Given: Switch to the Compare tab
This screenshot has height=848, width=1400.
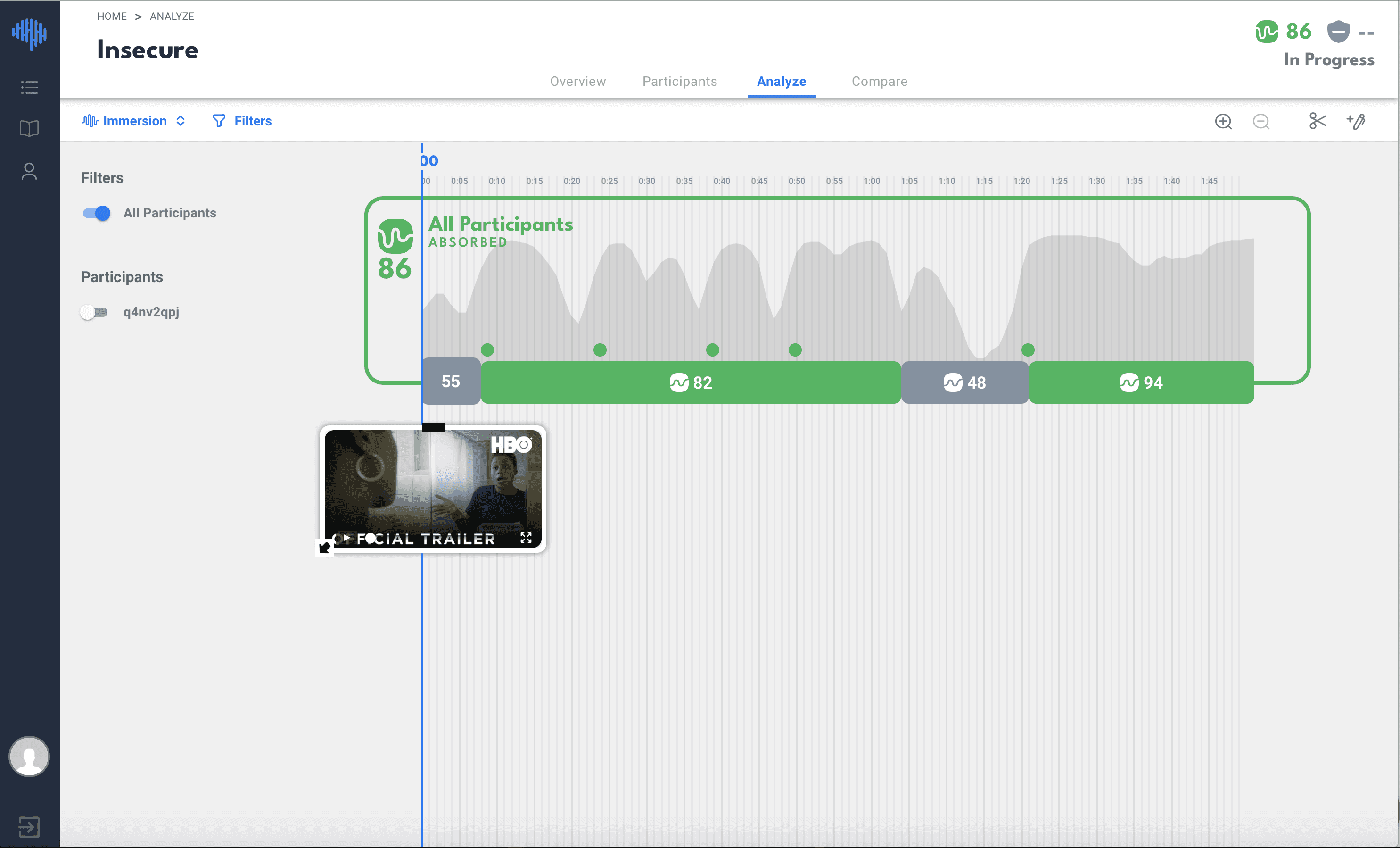Looking at the screenshot, I should click(879, 81).
